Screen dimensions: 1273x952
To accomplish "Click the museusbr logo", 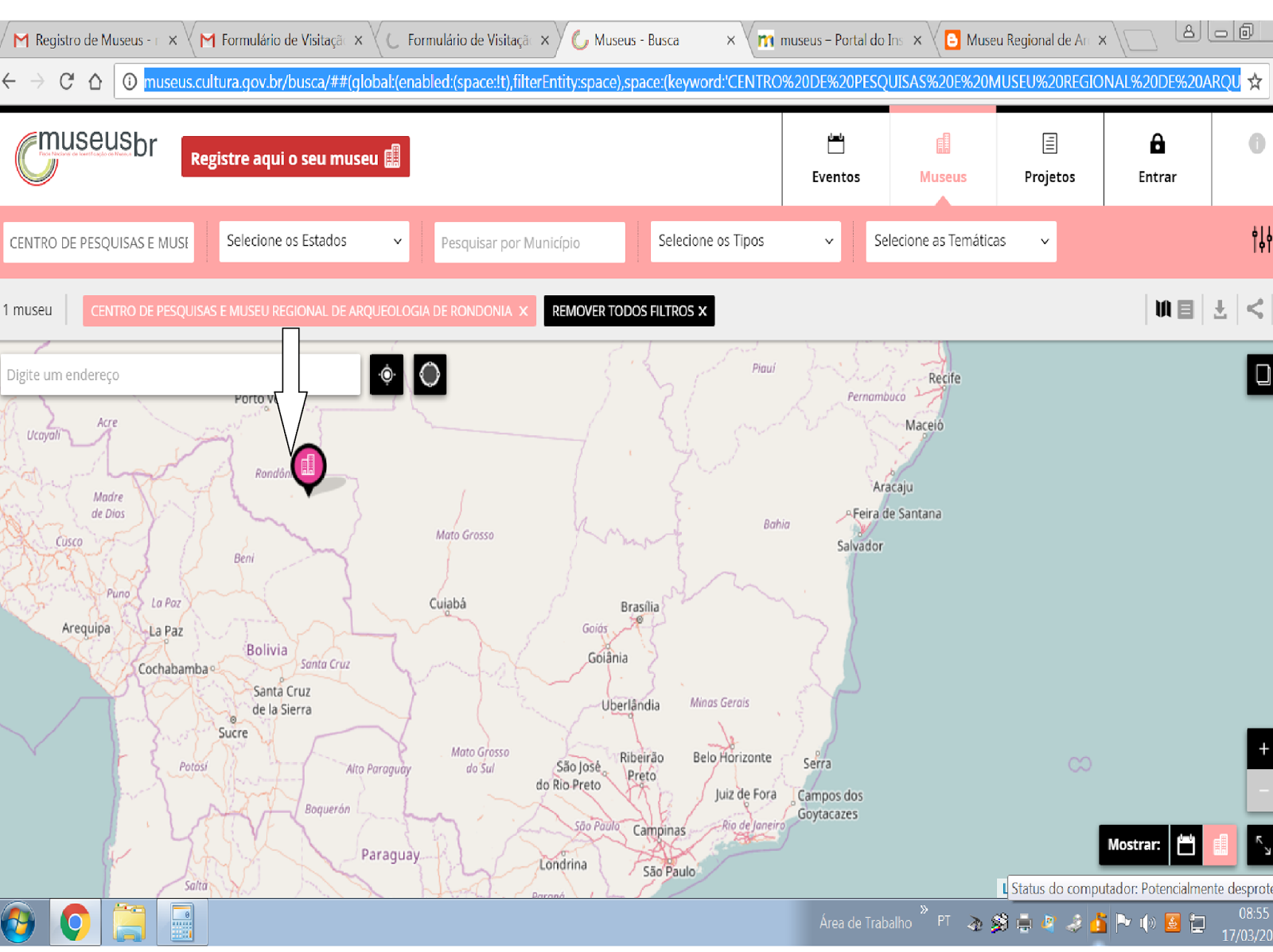I will (86, 157).
